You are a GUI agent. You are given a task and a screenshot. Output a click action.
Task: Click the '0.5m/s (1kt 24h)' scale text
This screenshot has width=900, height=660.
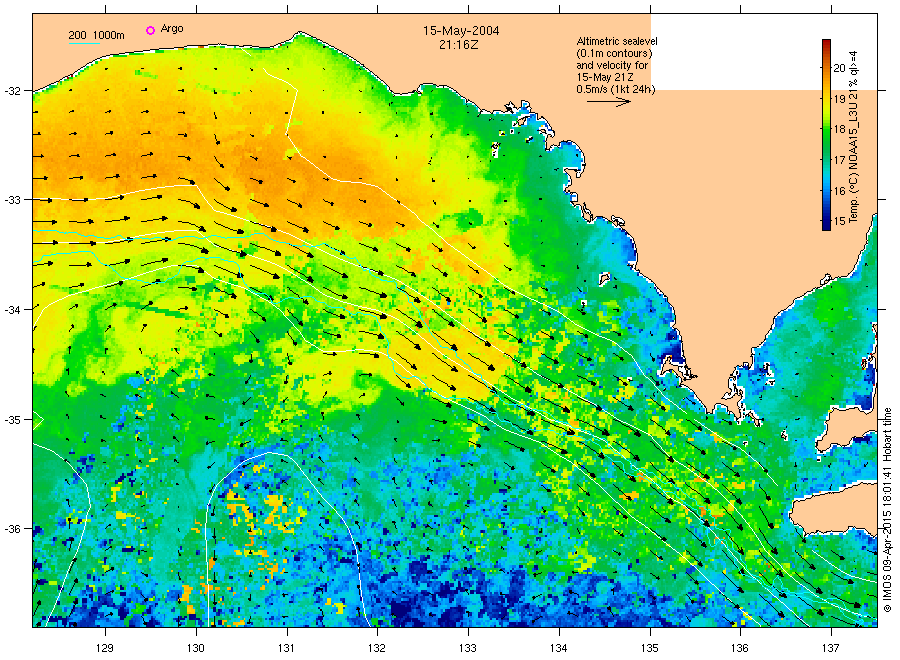pyautogui.click(x=615, y=90)
